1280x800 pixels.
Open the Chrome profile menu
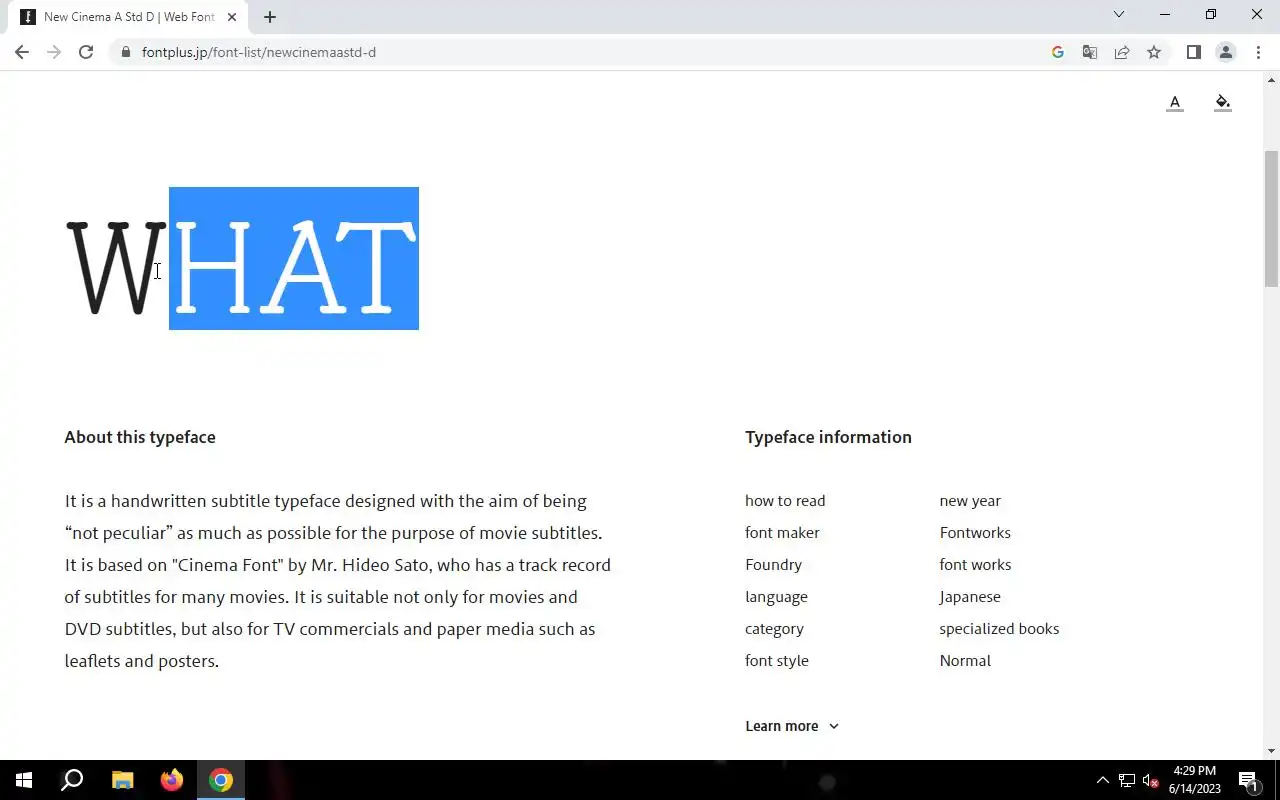coord(1225,52)
